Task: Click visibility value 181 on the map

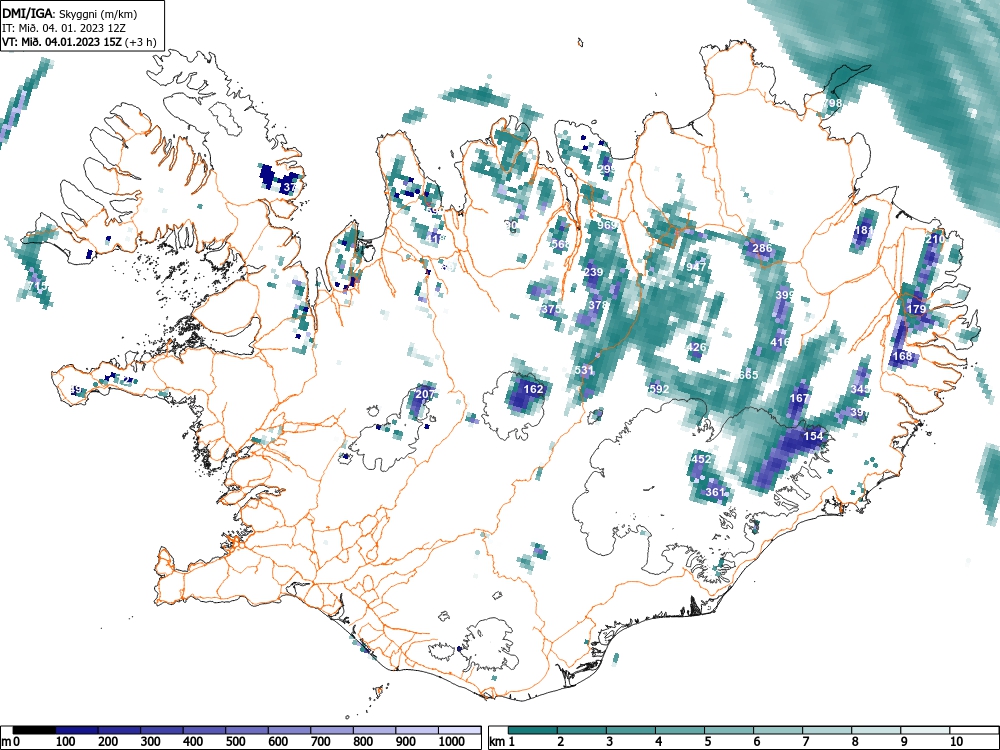Action: coord(864,230)
